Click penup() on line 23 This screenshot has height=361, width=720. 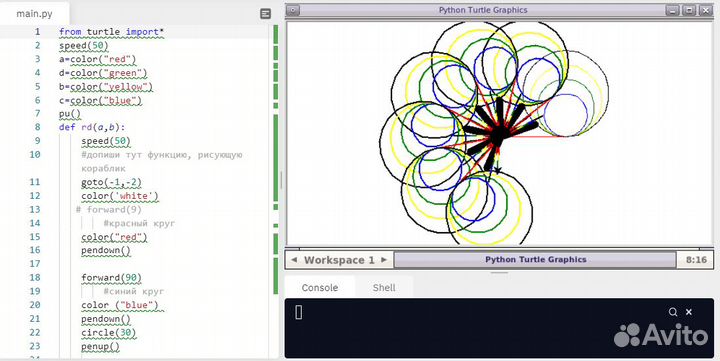[101, 346]
